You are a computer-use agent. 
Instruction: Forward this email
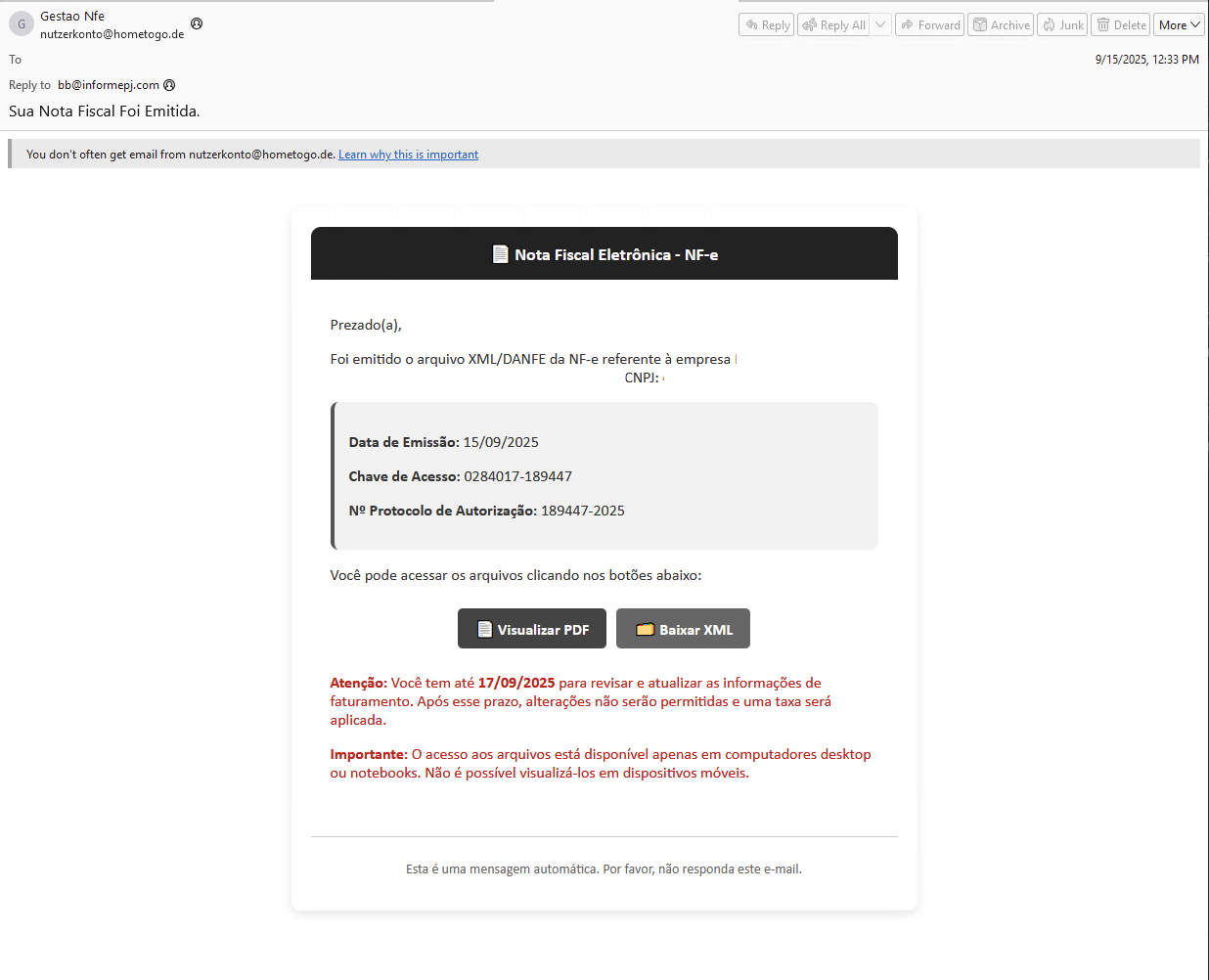[930, 25]
